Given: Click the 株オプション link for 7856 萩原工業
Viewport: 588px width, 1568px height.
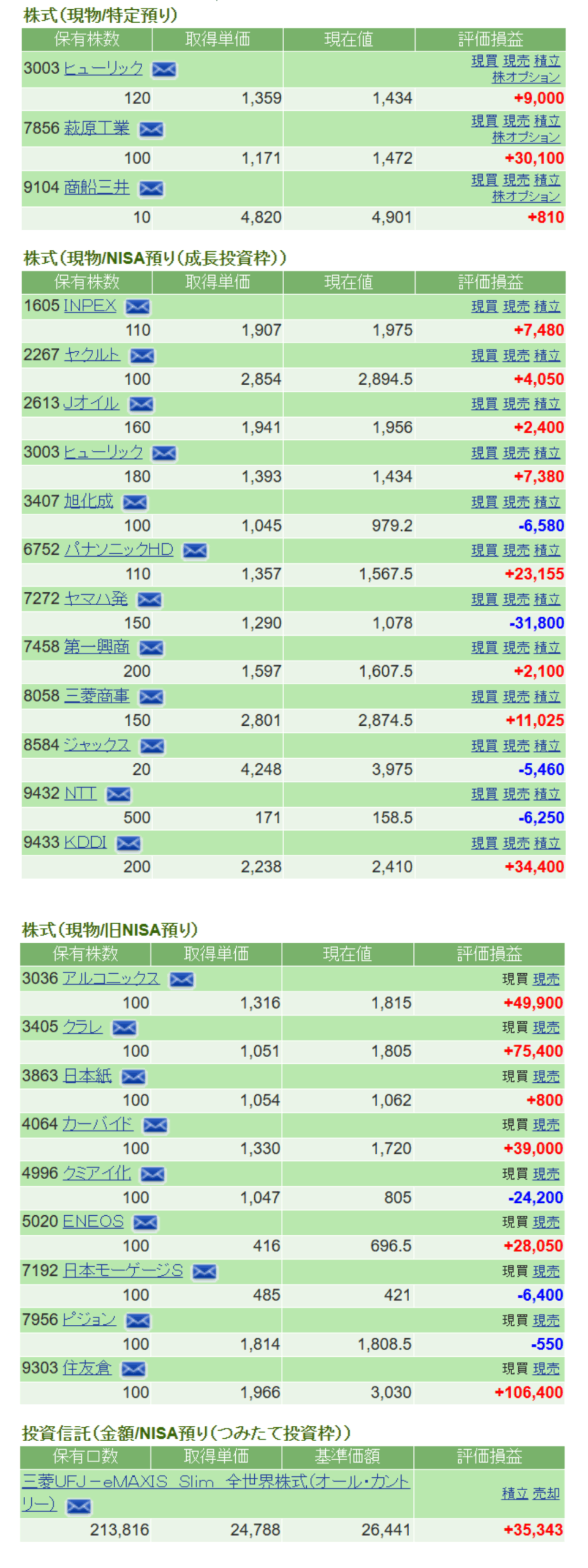Looking at the screenshot, I should [x=526, y=137].
